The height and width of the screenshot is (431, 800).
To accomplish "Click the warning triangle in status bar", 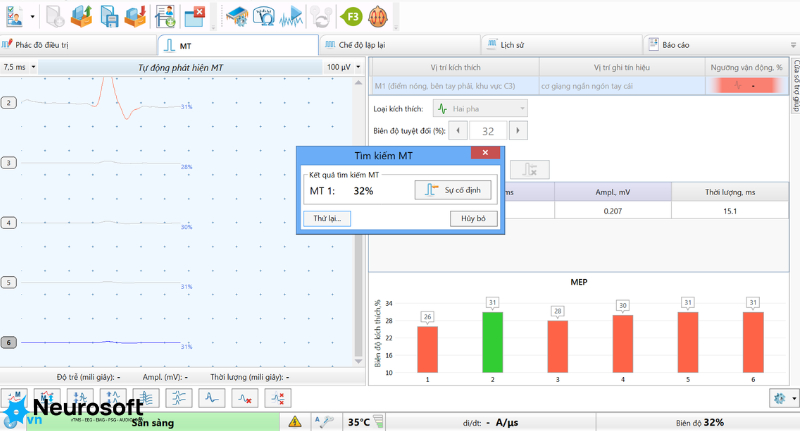I will [295, 422].
